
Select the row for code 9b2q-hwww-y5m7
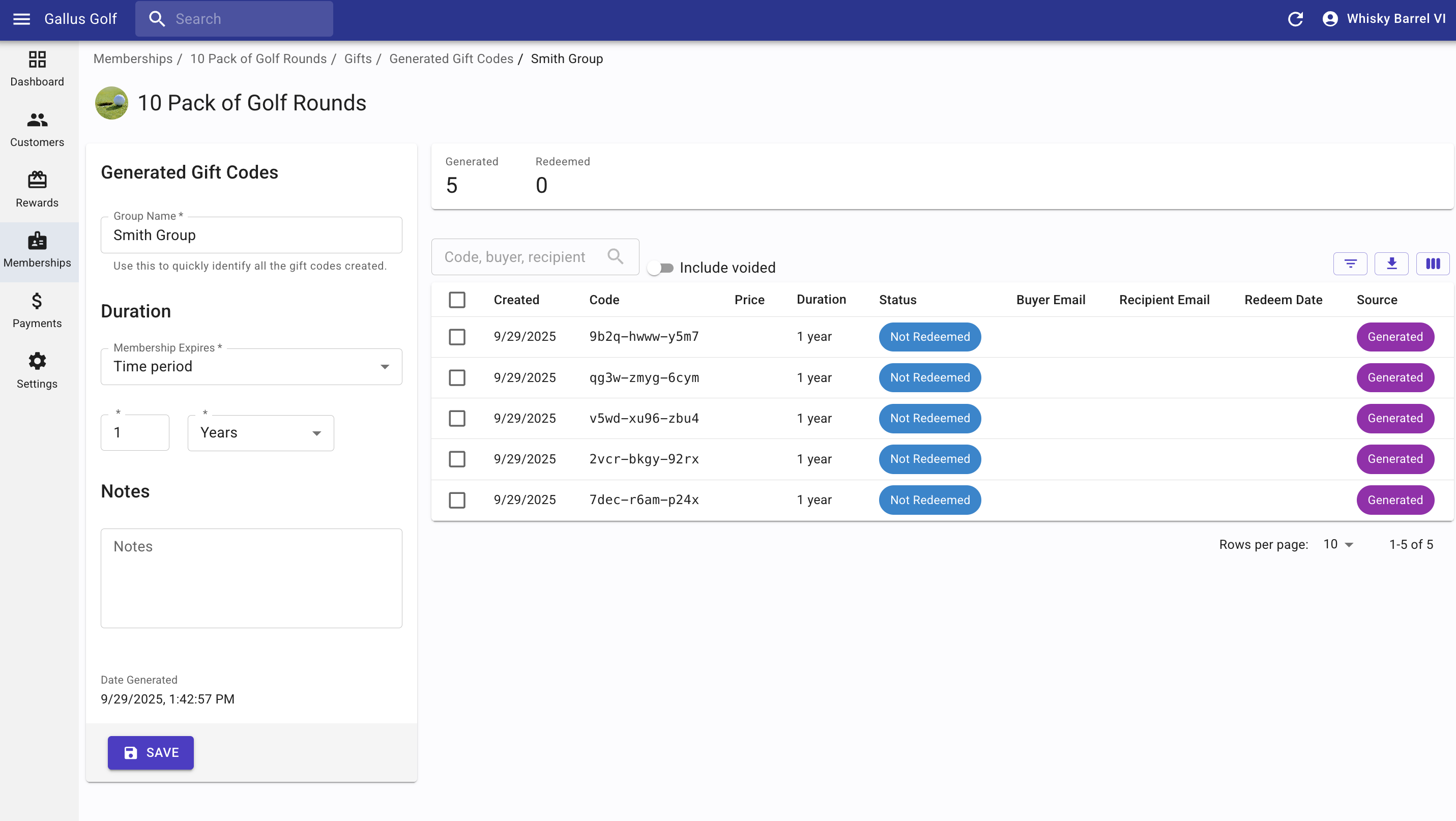(457, 337)
